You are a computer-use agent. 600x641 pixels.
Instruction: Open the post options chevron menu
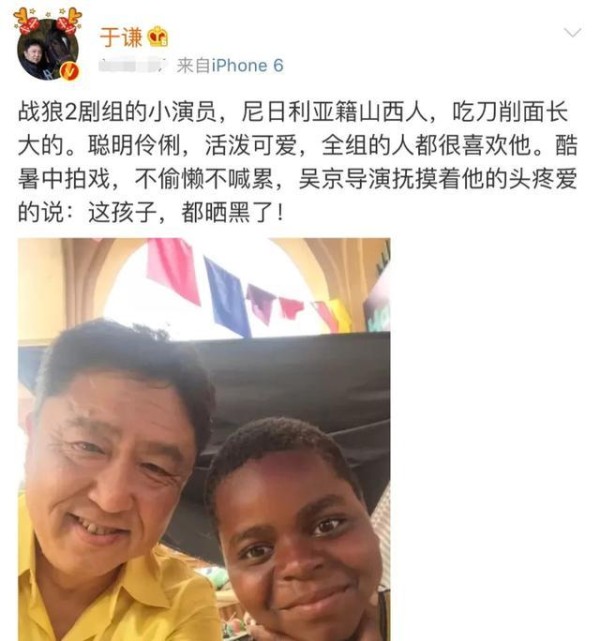pyautogui.click(x=572, y=33)
